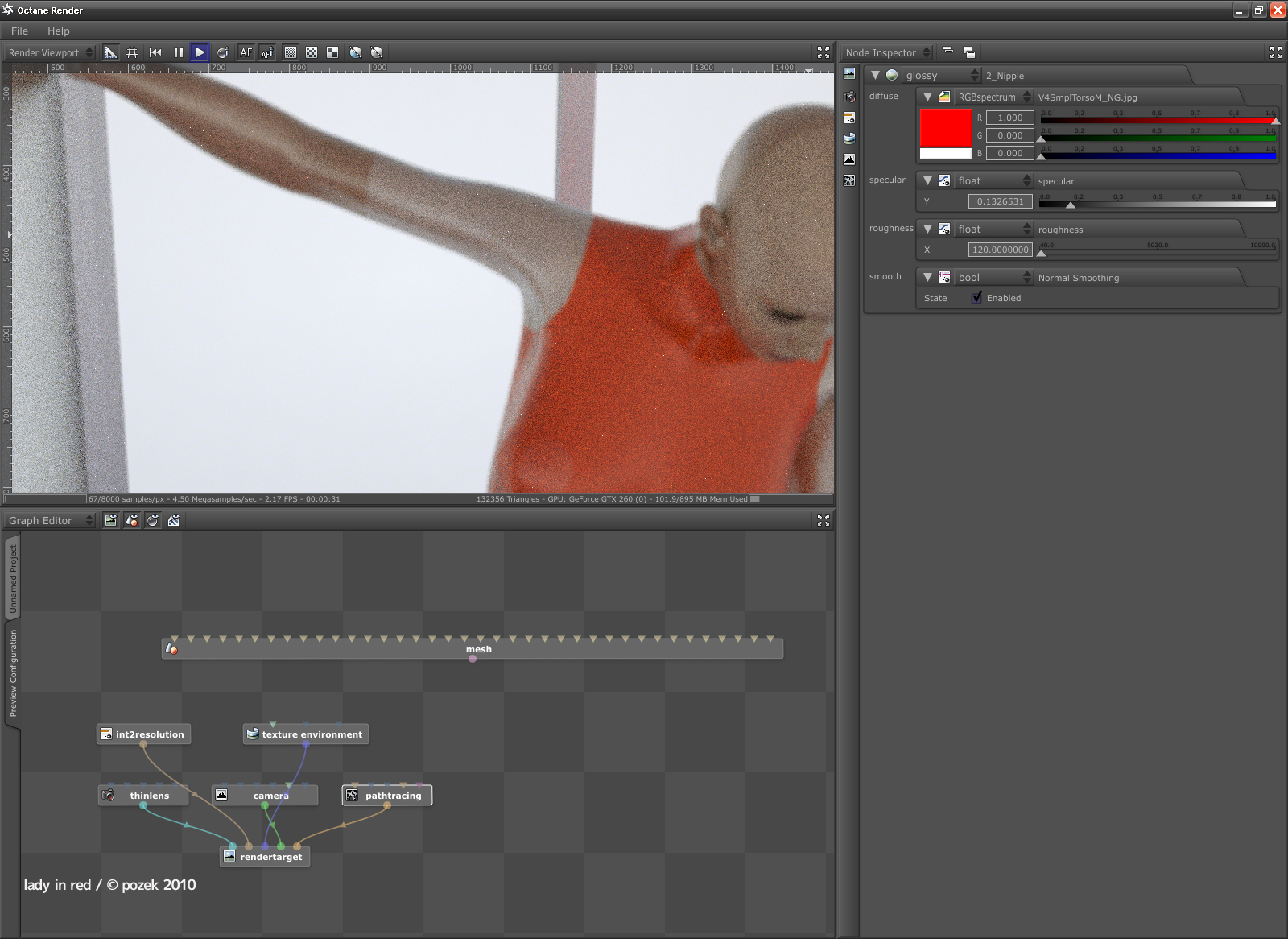
Task: Collapse the glossy material node section
Action: tap(875, 75)
